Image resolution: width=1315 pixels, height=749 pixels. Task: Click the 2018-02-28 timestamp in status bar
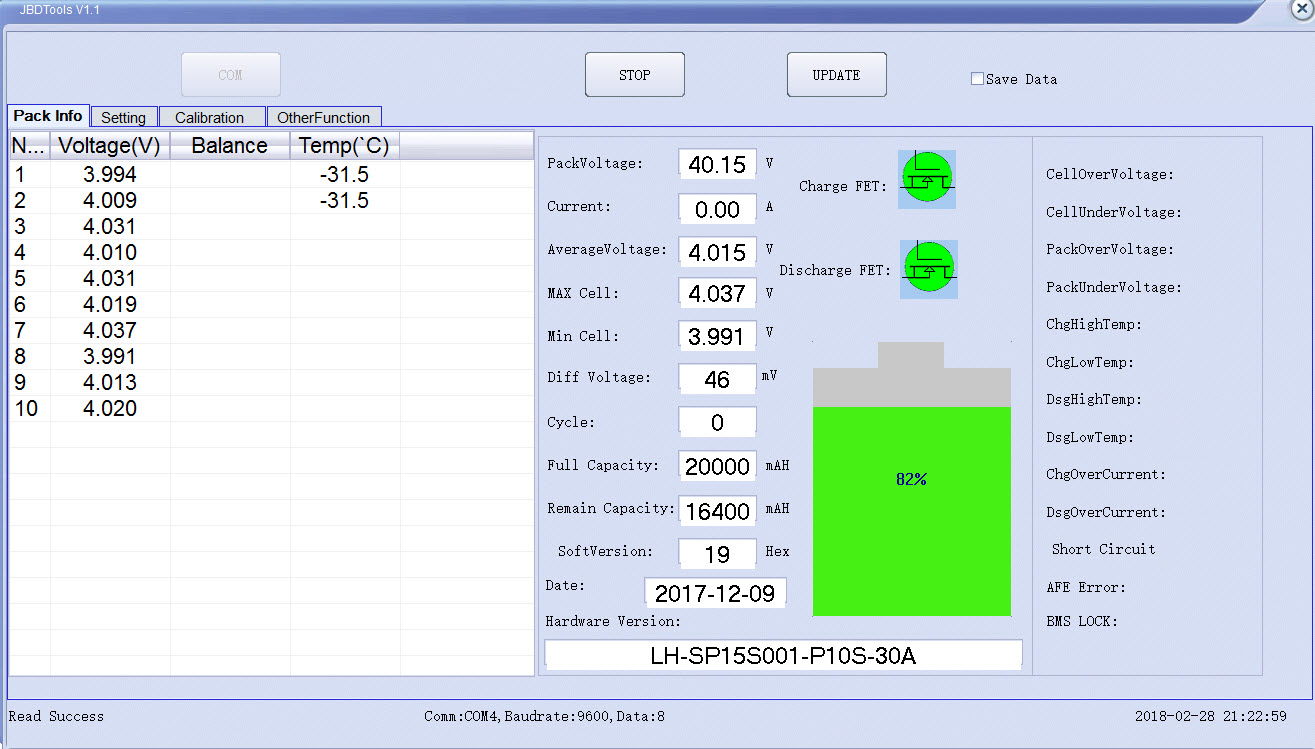coord(1210,716)
